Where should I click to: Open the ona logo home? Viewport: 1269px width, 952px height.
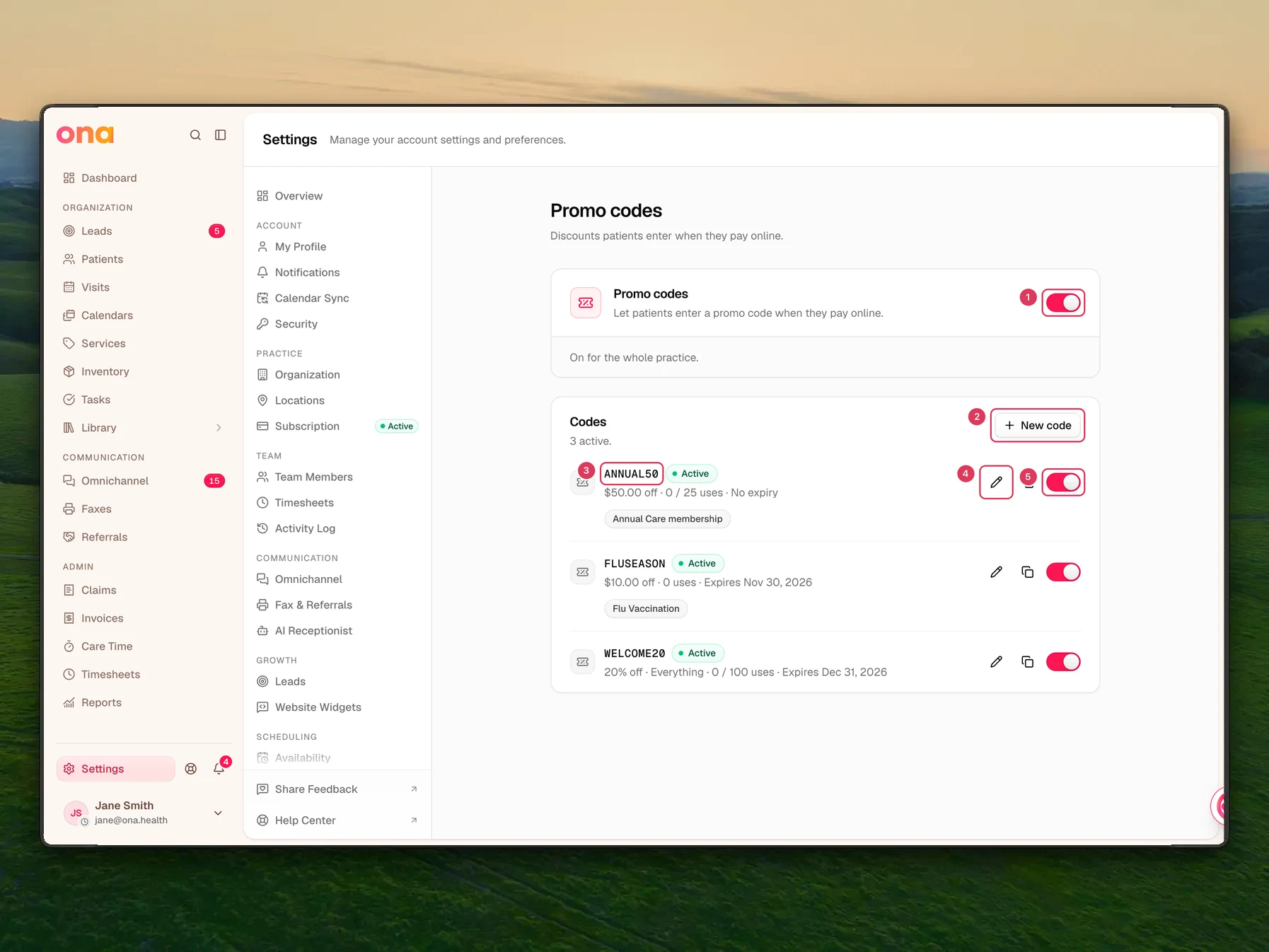[x=85, y=134]
